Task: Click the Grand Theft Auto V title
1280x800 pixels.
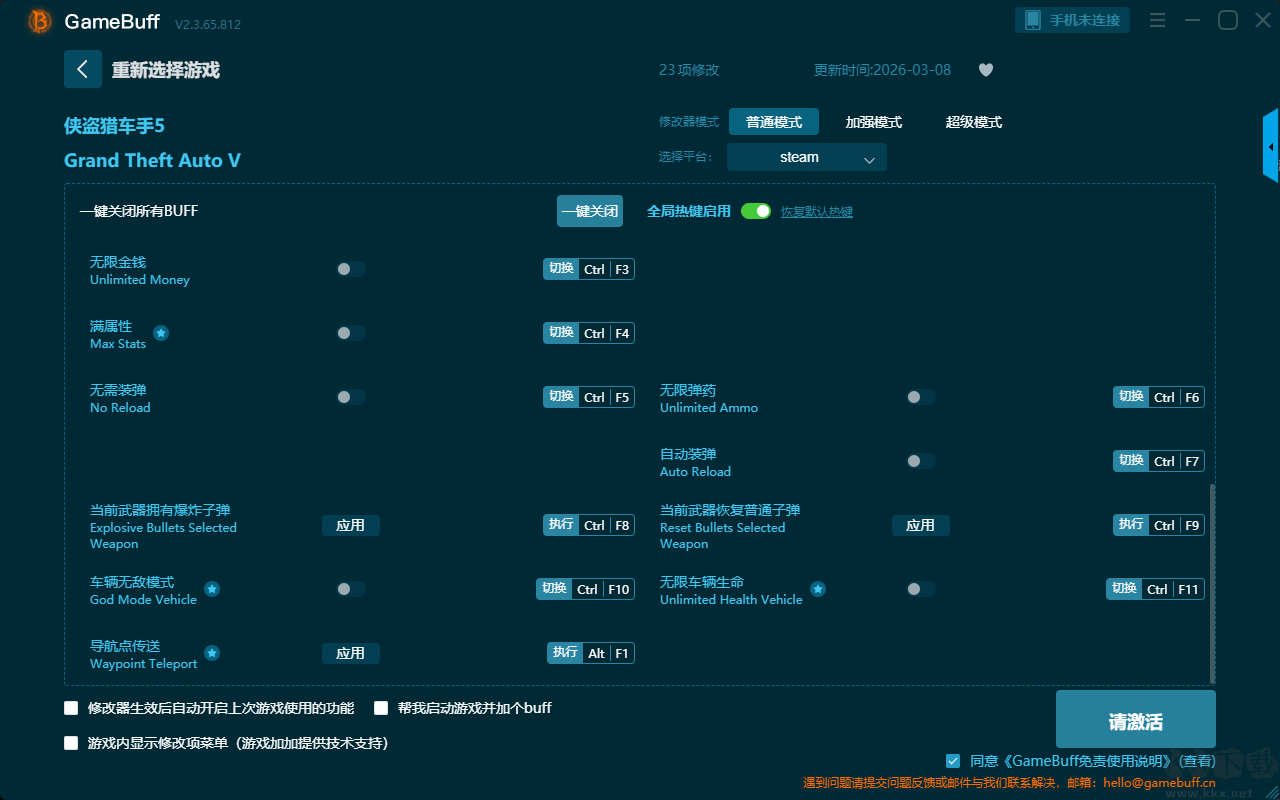Action: pyautogui.click(x=152, y=161)
